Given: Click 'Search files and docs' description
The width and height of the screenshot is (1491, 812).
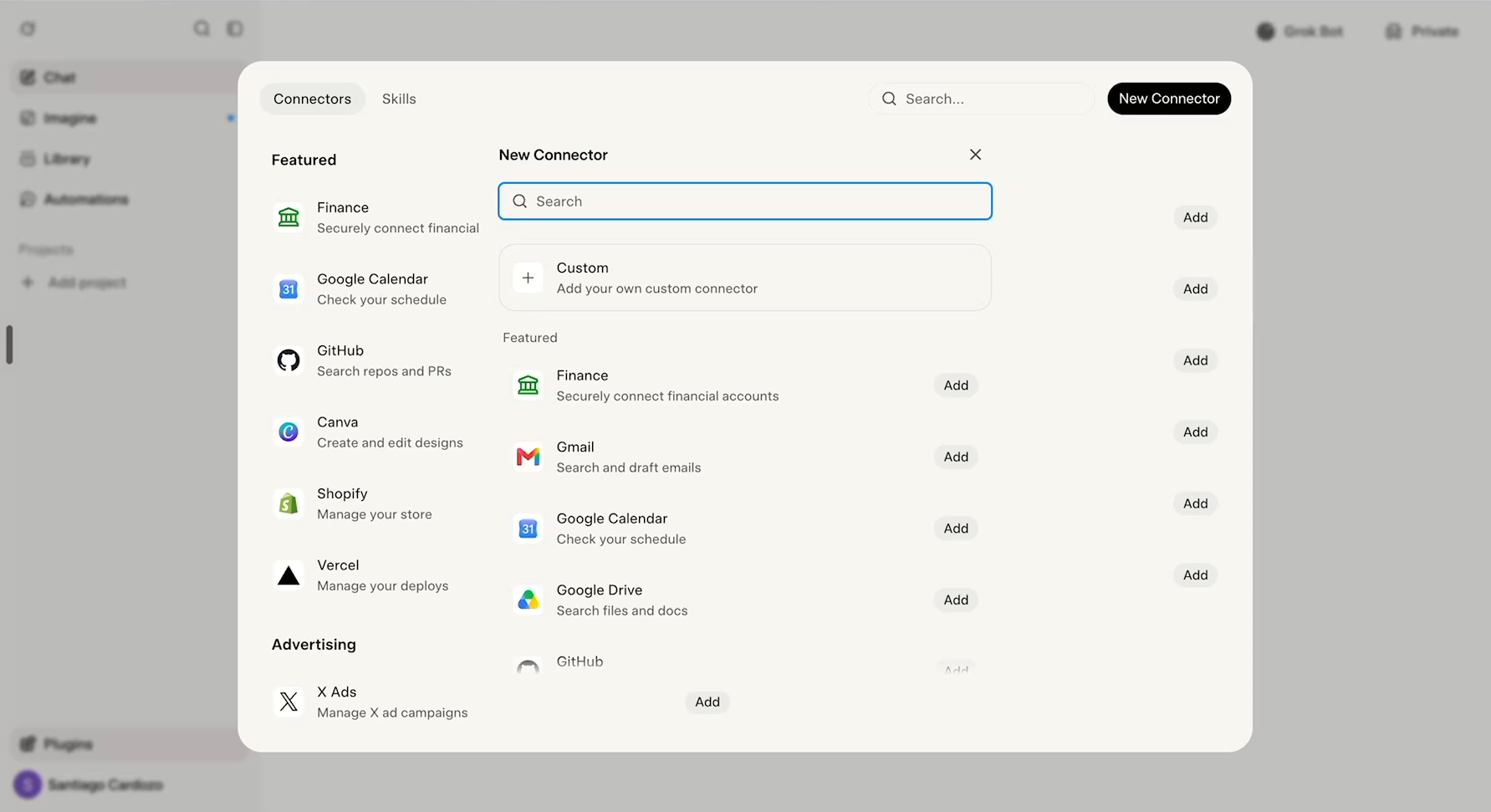Looking at the screenshot, I should (622, 610).
